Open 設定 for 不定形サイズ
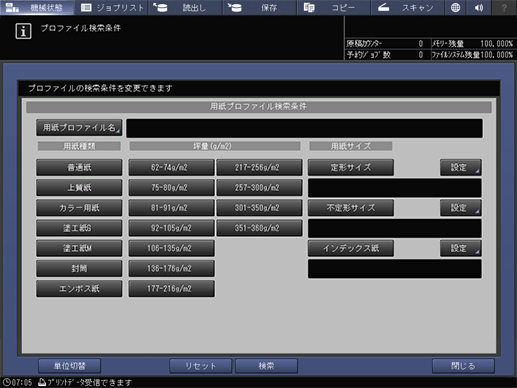Image resolution: width=517 pixels, height=388 pixels. point(461,208)
